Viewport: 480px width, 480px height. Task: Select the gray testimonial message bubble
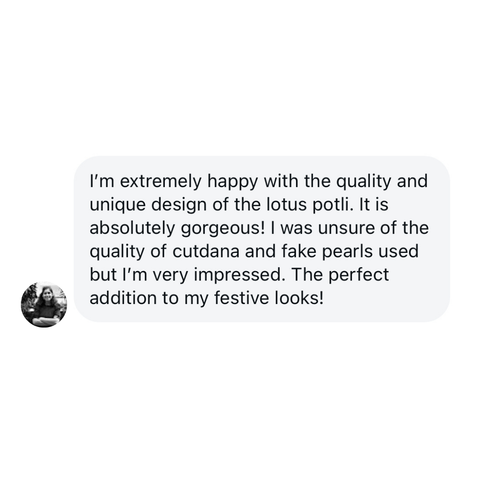tap(262, 239)
